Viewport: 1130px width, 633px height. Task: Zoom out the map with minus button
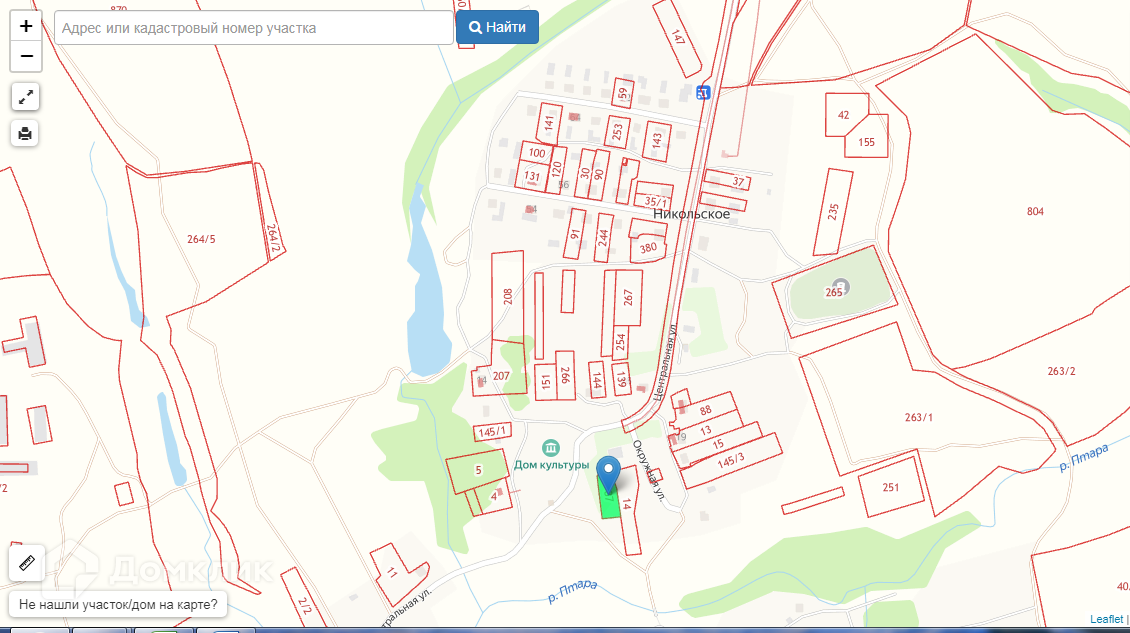coord(26,56)
